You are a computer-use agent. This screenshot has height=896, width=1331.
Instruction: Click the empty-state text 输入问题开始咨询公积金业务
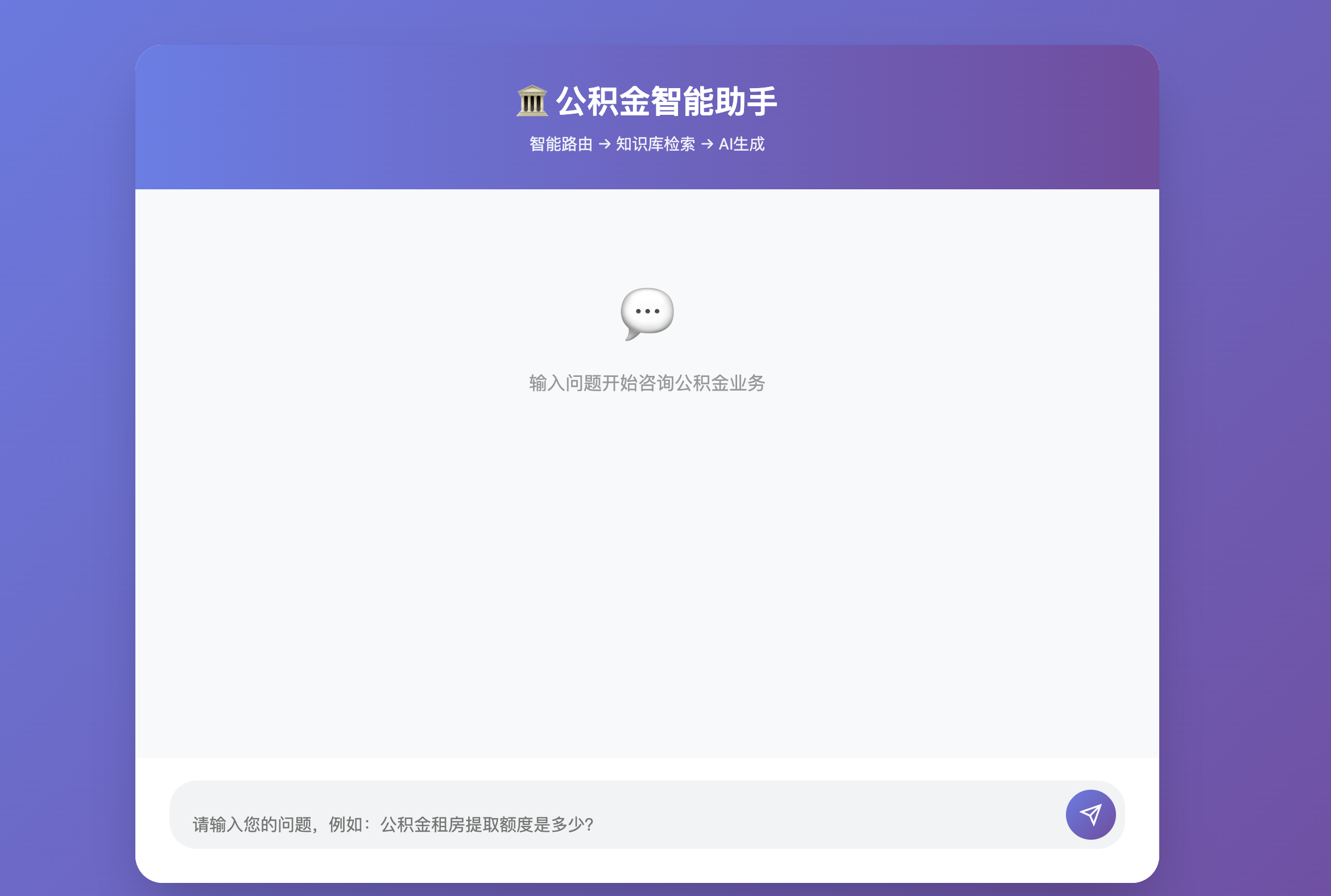tap(647, 384)
